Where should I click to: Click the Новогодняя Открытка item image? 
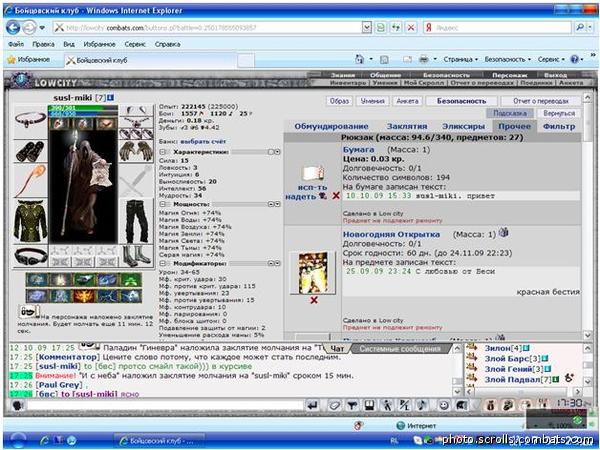coord(313,273)
